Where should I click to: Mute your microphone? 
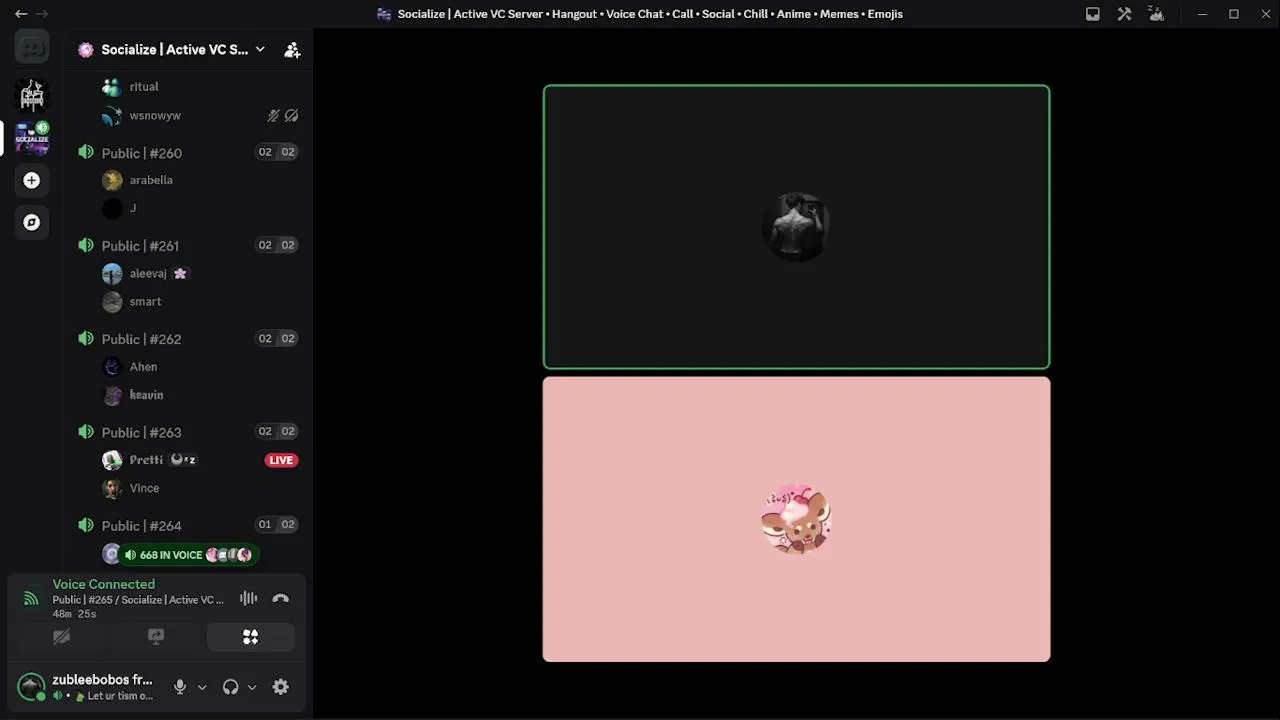coord(180,687)
